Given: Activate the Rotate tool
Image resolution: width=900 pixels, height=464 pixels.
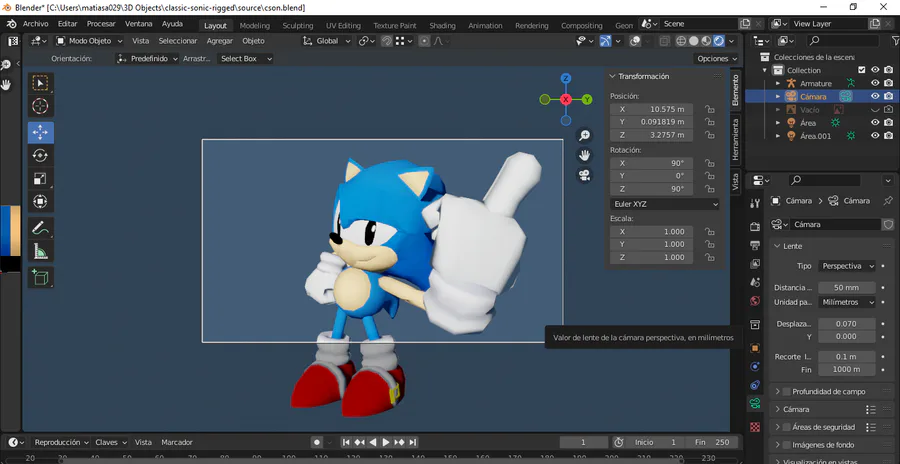Looking at the screenshot, I should point(40,156).
